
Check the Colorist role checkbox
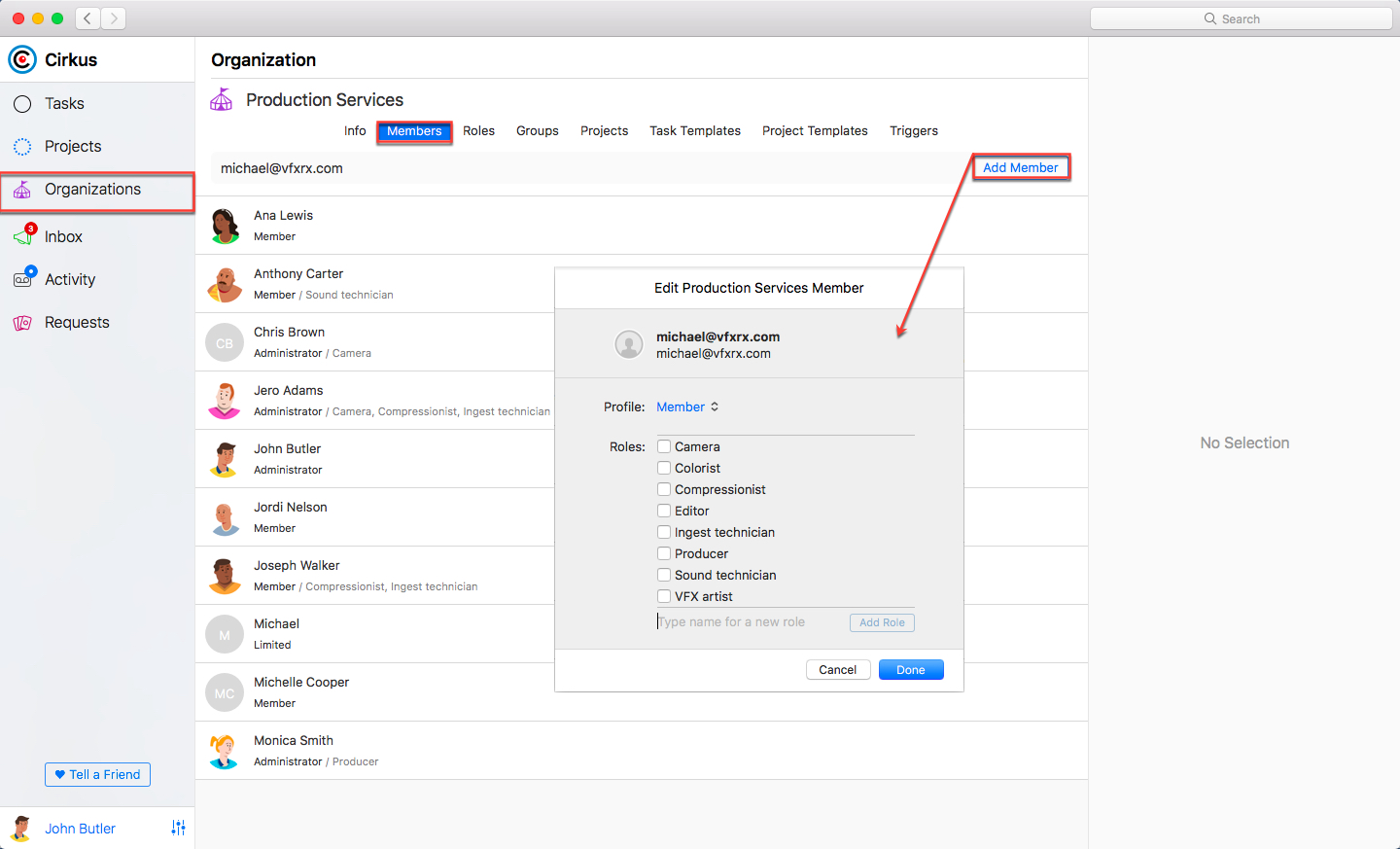pyautogui.click(x=664, y=468)
